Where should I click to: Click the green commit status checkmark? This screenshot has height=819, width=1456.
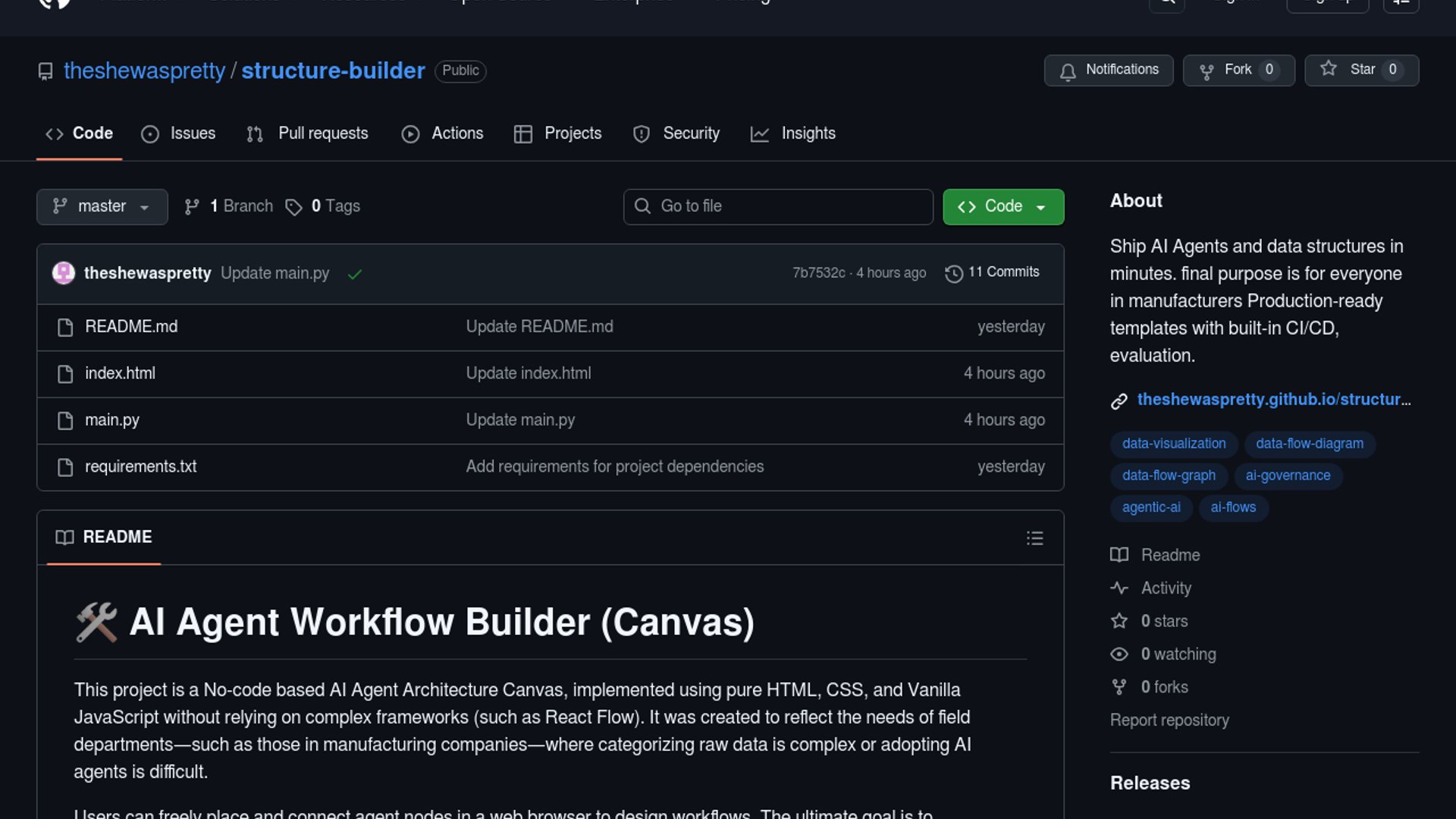point(354,274)
